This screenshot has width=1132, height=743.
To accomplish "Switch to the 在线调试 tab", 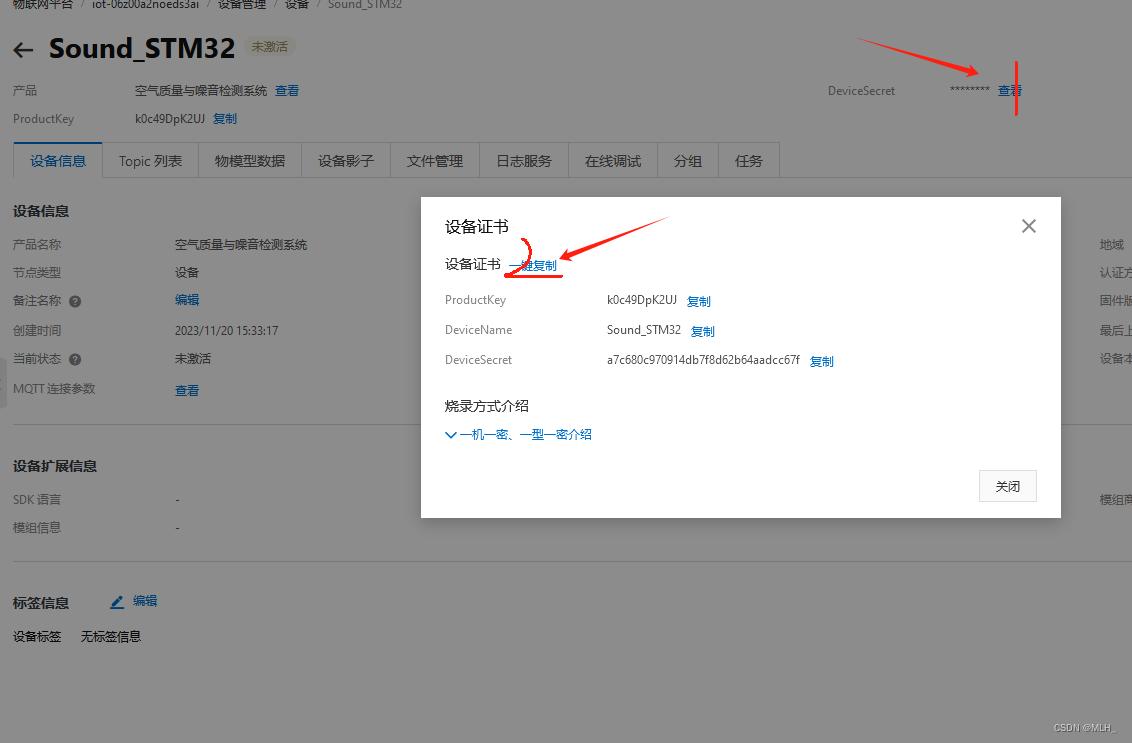I will point(613,161).
